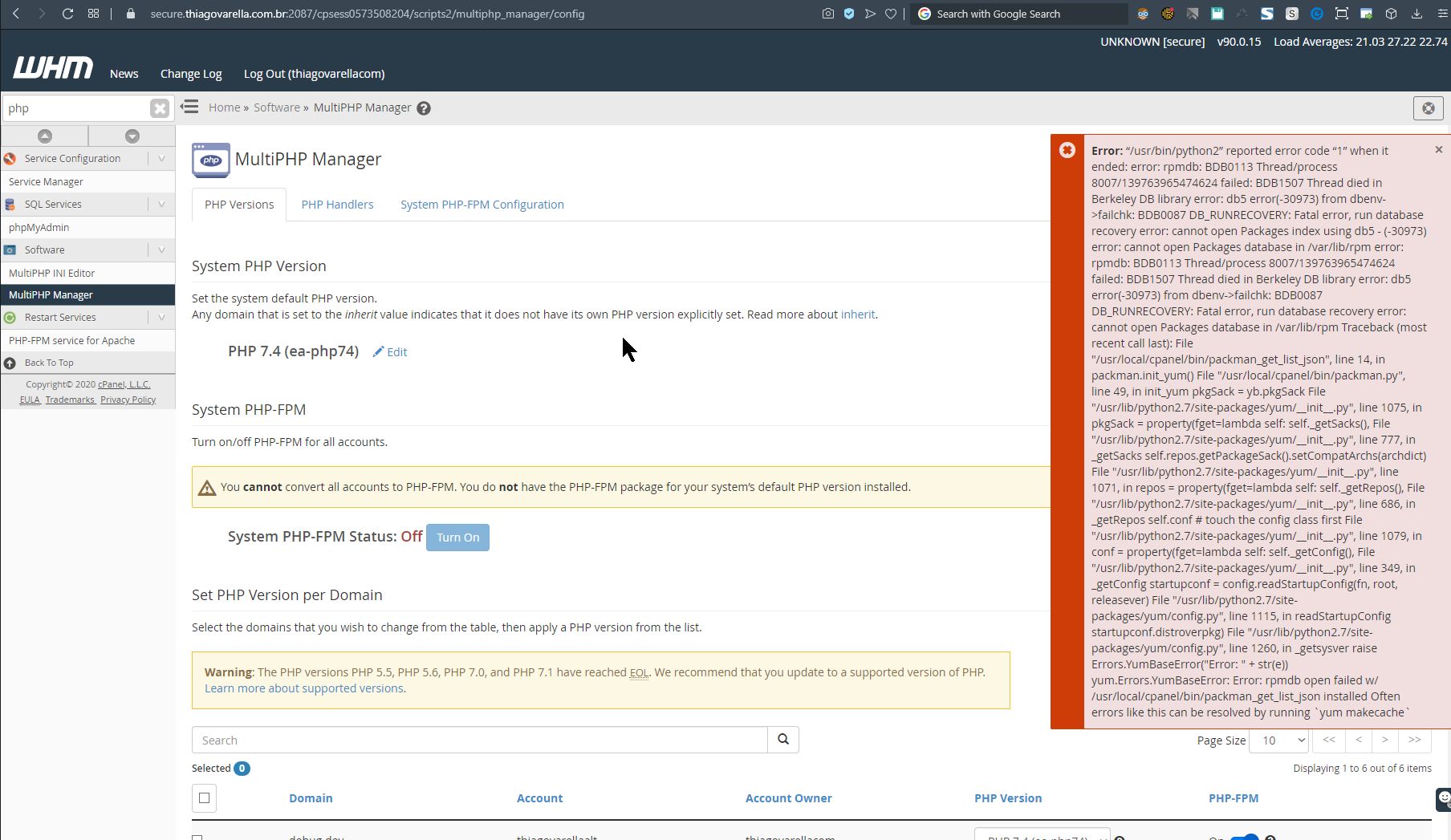Open the System PHP-FPM Configuration tab
The image size is (1451, 840).
click(x=482, y=205)
